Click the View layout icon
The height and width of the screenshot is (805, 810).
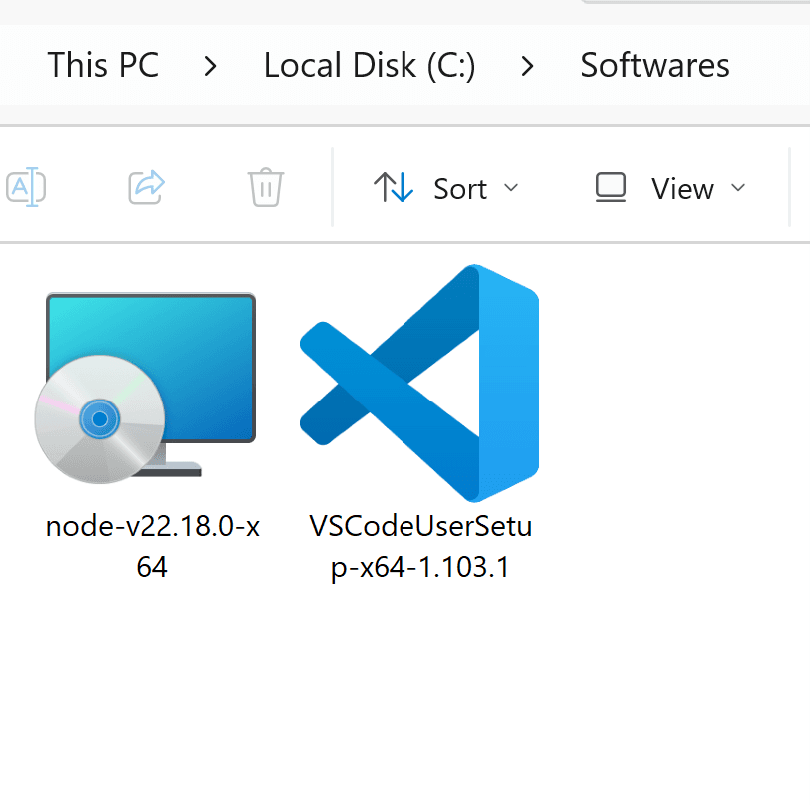(x=611, y=187)
